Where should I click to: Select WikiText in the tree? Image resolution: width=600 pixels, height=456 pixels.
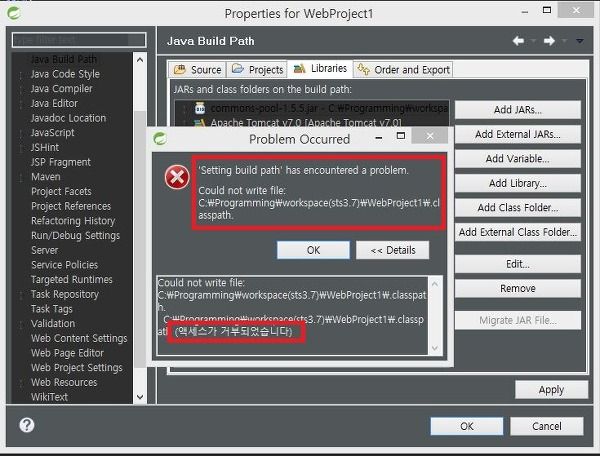pos(49,397)
